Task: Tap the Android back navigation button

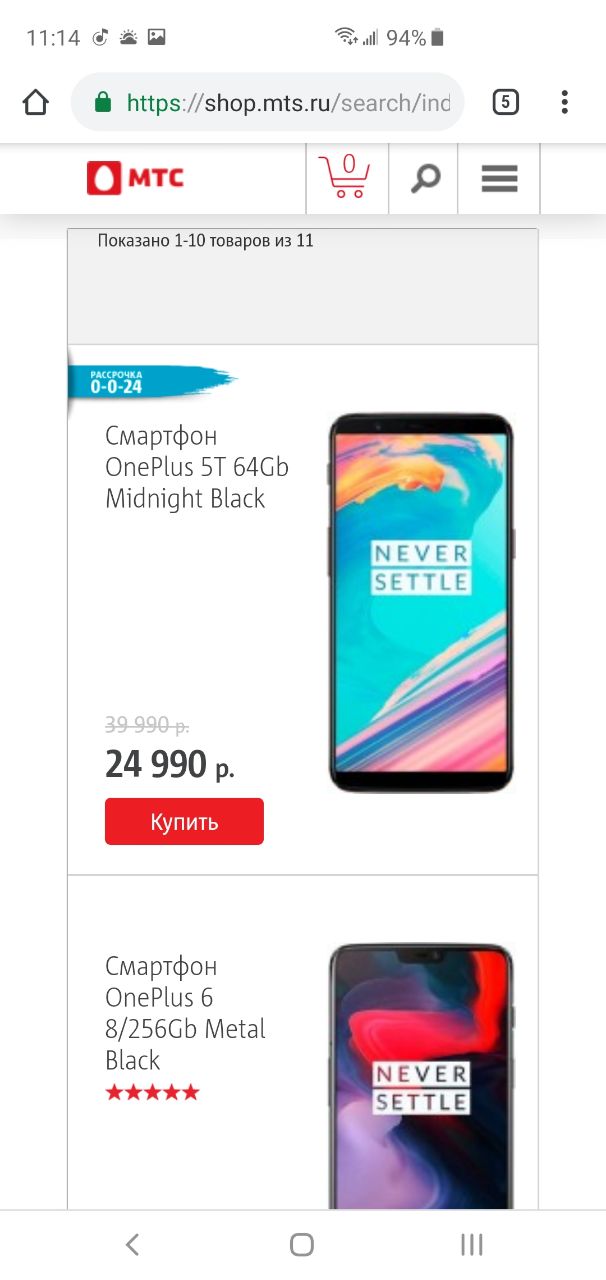Action: (x=132, y=1244)
